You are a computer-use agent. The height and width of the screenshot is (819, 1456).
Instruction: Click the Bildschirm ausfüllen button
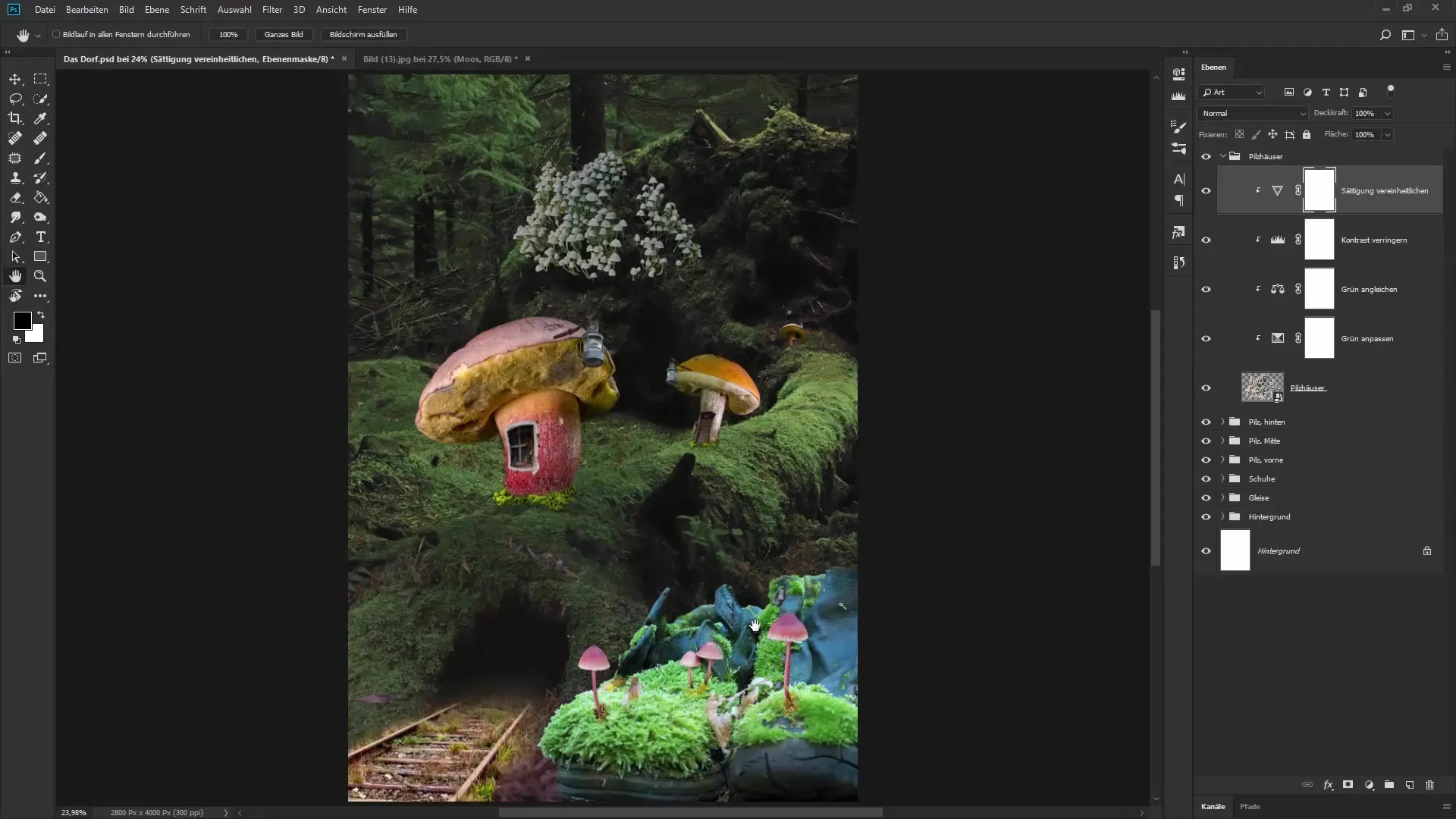pos(363,35)
